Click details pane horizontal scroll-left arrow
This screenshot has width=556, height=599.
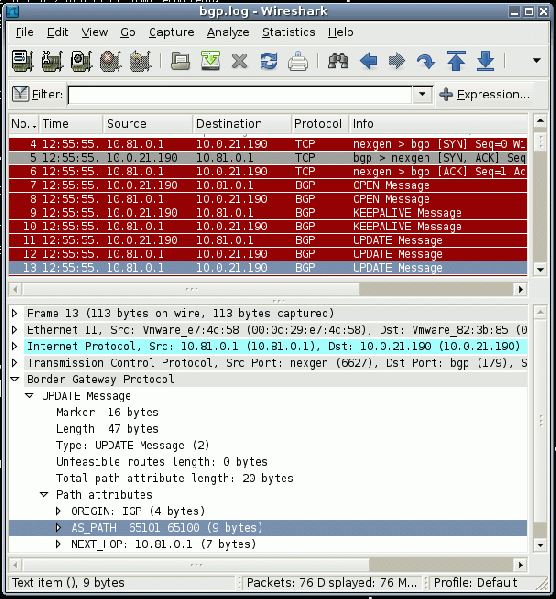(x=15, y=565)
